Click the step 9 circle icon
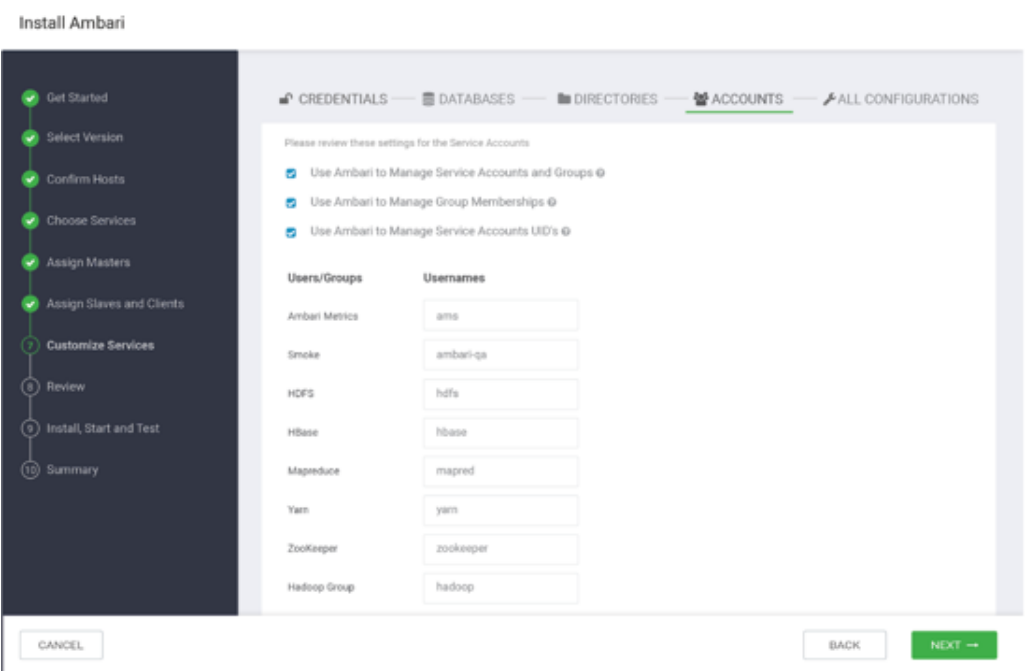Screen dimensions: 1026x671 click(30, 428)
